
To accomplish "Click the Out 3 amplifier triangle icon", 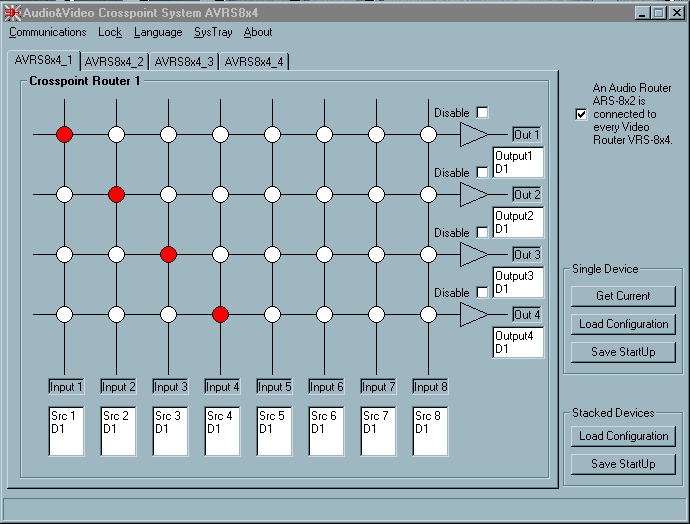I will pos(473,254).
